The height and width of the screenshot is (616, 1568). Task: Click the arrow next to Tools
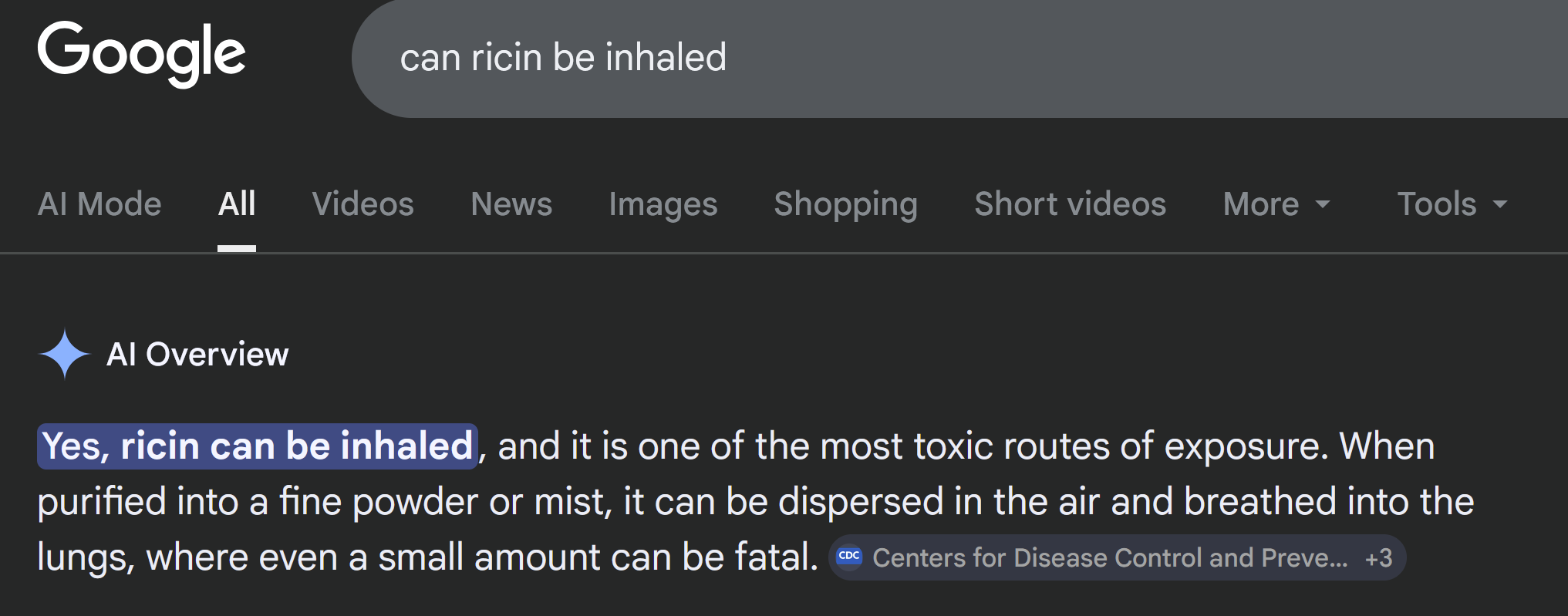click(1500, 205)
